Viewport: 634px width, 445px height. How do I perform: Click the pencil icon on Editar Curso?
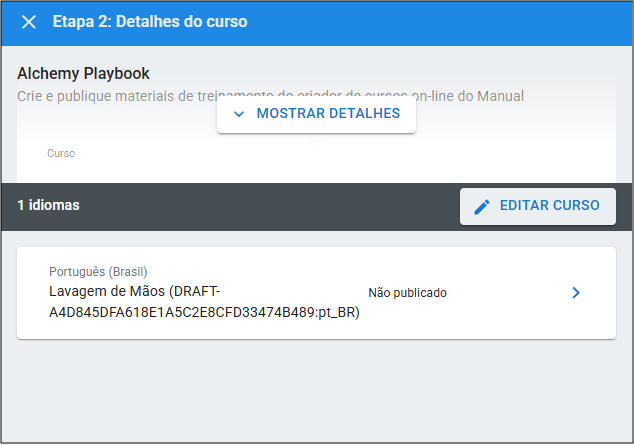[x=482, y=206]
